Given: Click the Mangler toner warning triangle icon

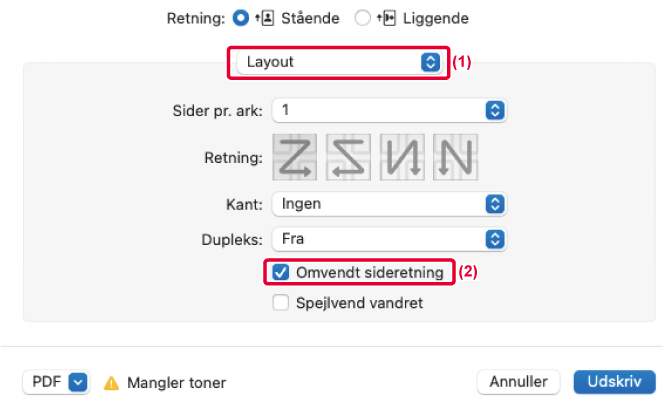Looking at the screenshot, I should [112, 383].
